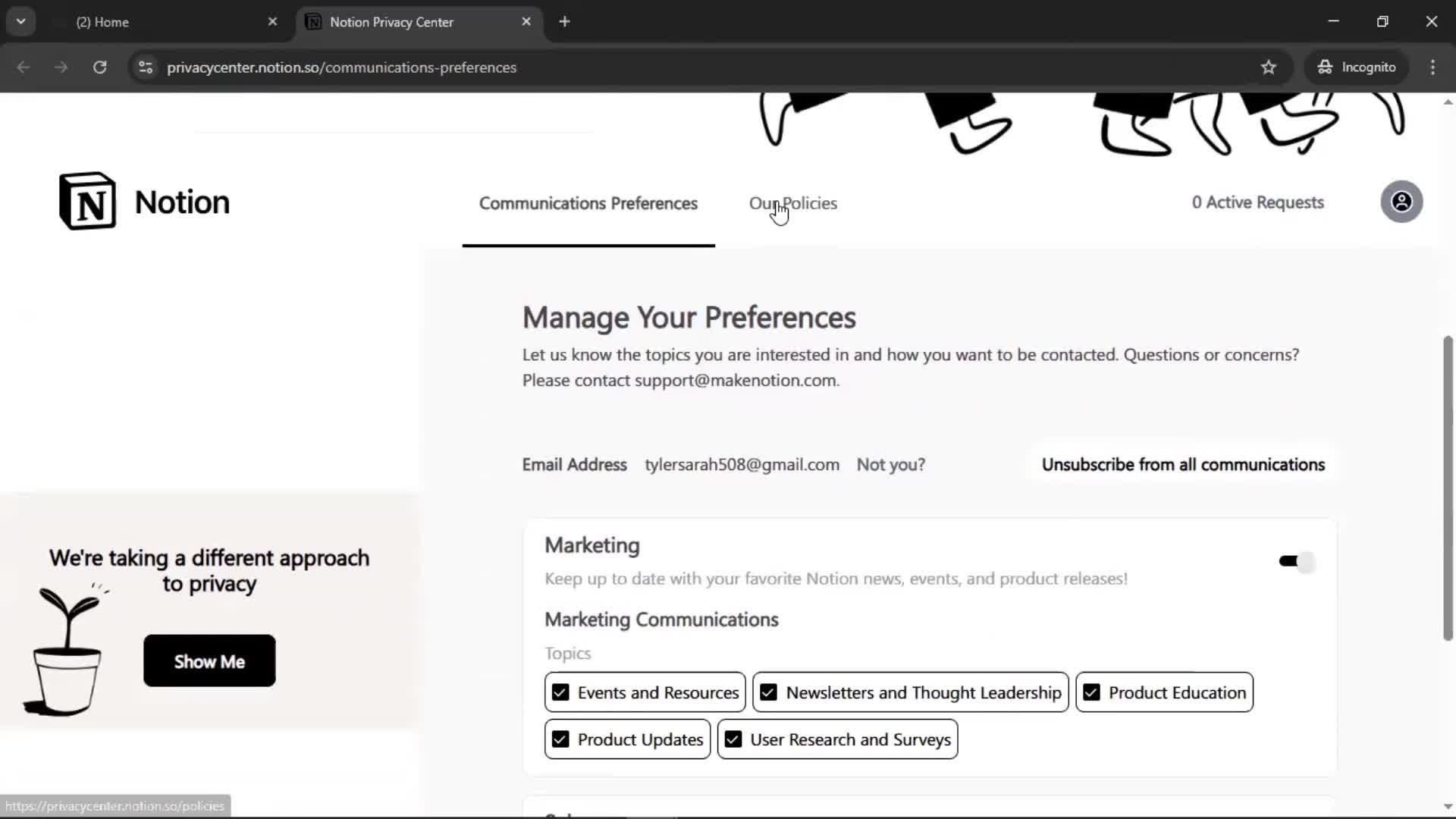Close the Notion Privacy Center tab
Screen dimensions: 1456x819
click(x=526, y=22)
